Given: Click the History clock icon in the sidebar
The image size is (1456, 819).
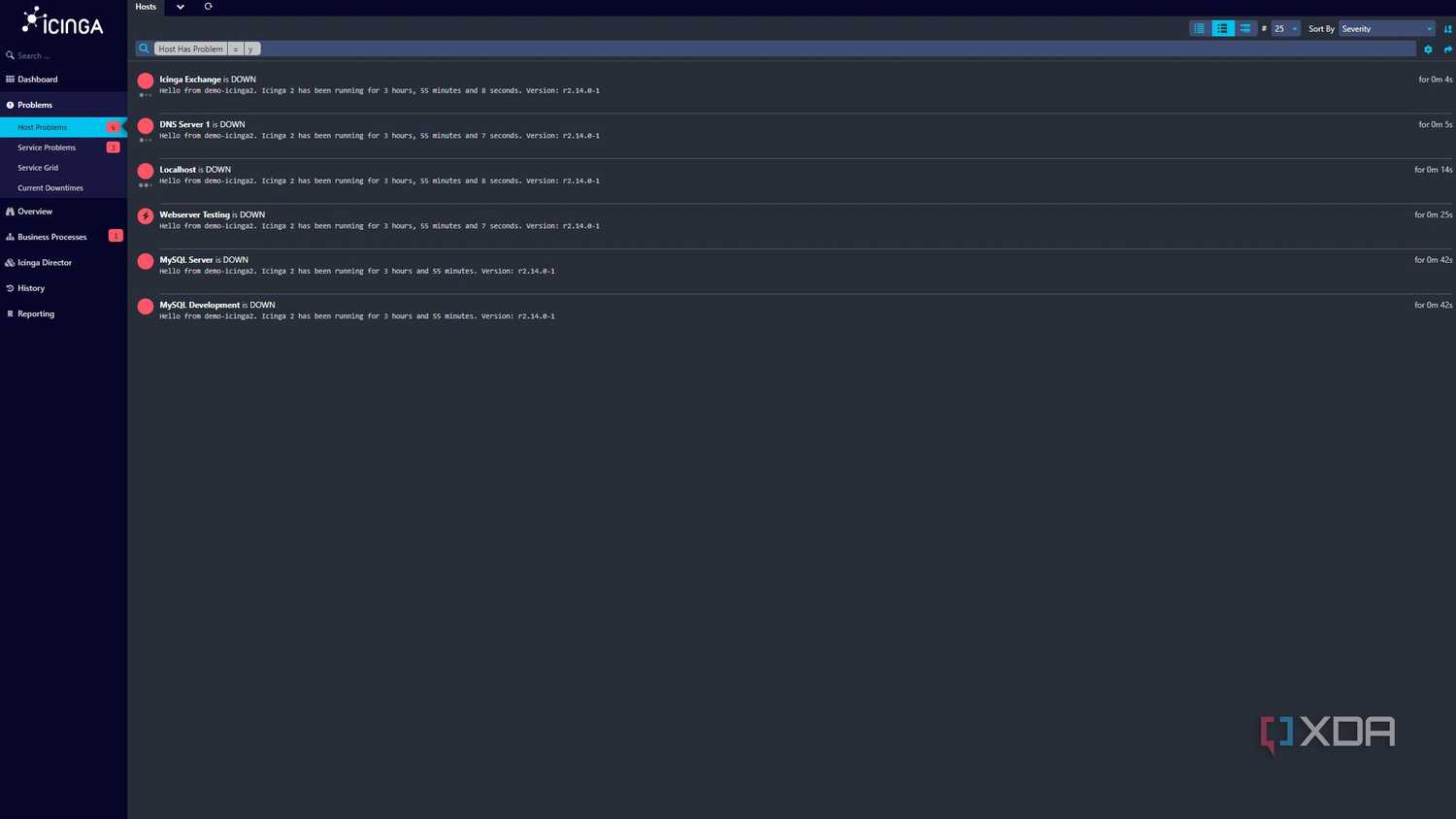Looking at the screenshot, I should [10, 288].
